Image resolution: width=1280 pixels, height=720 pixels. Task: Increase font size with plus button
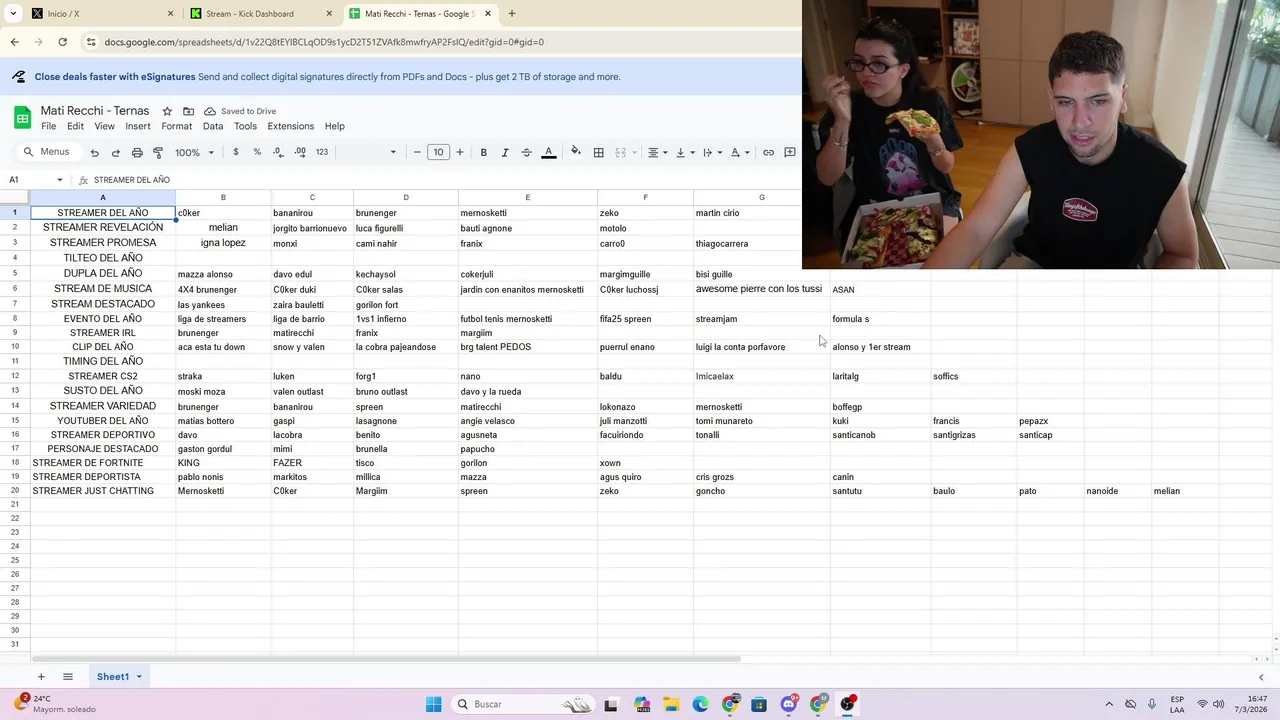coord(460,152)
